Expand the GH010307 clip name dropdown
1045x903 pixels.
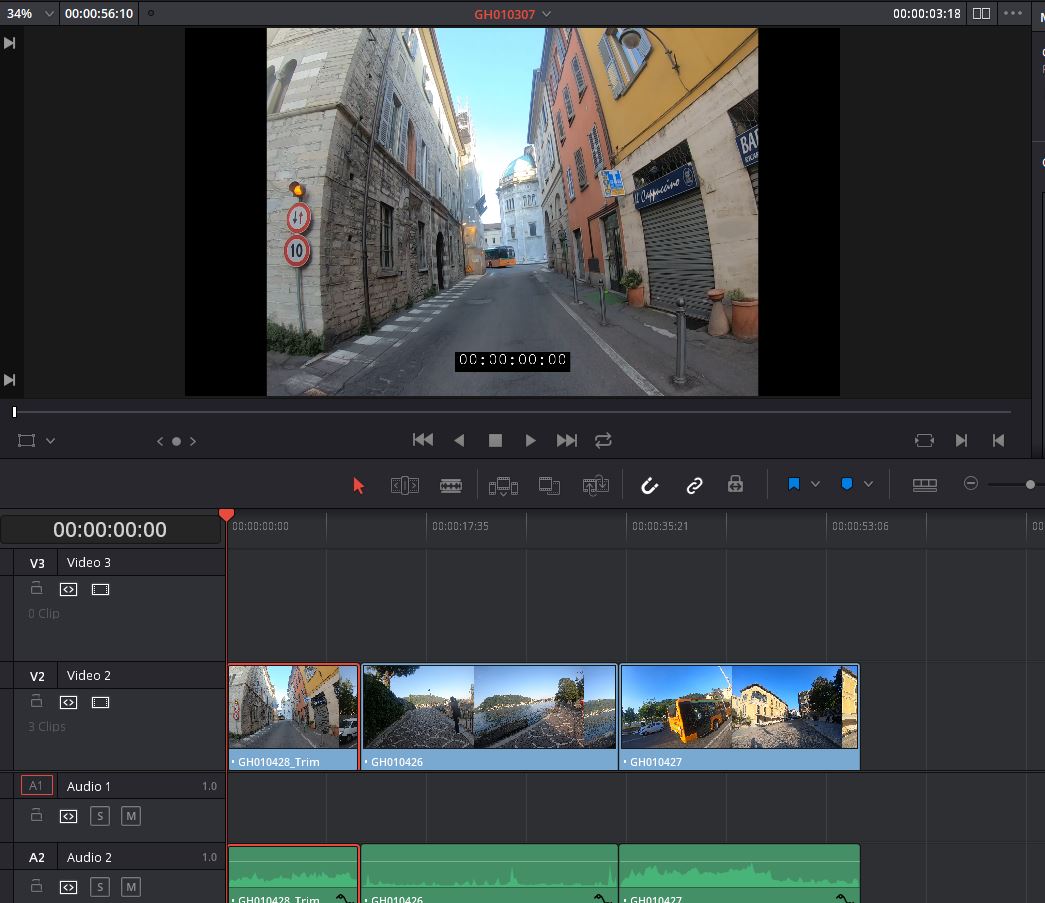click(x=546, y=14)
